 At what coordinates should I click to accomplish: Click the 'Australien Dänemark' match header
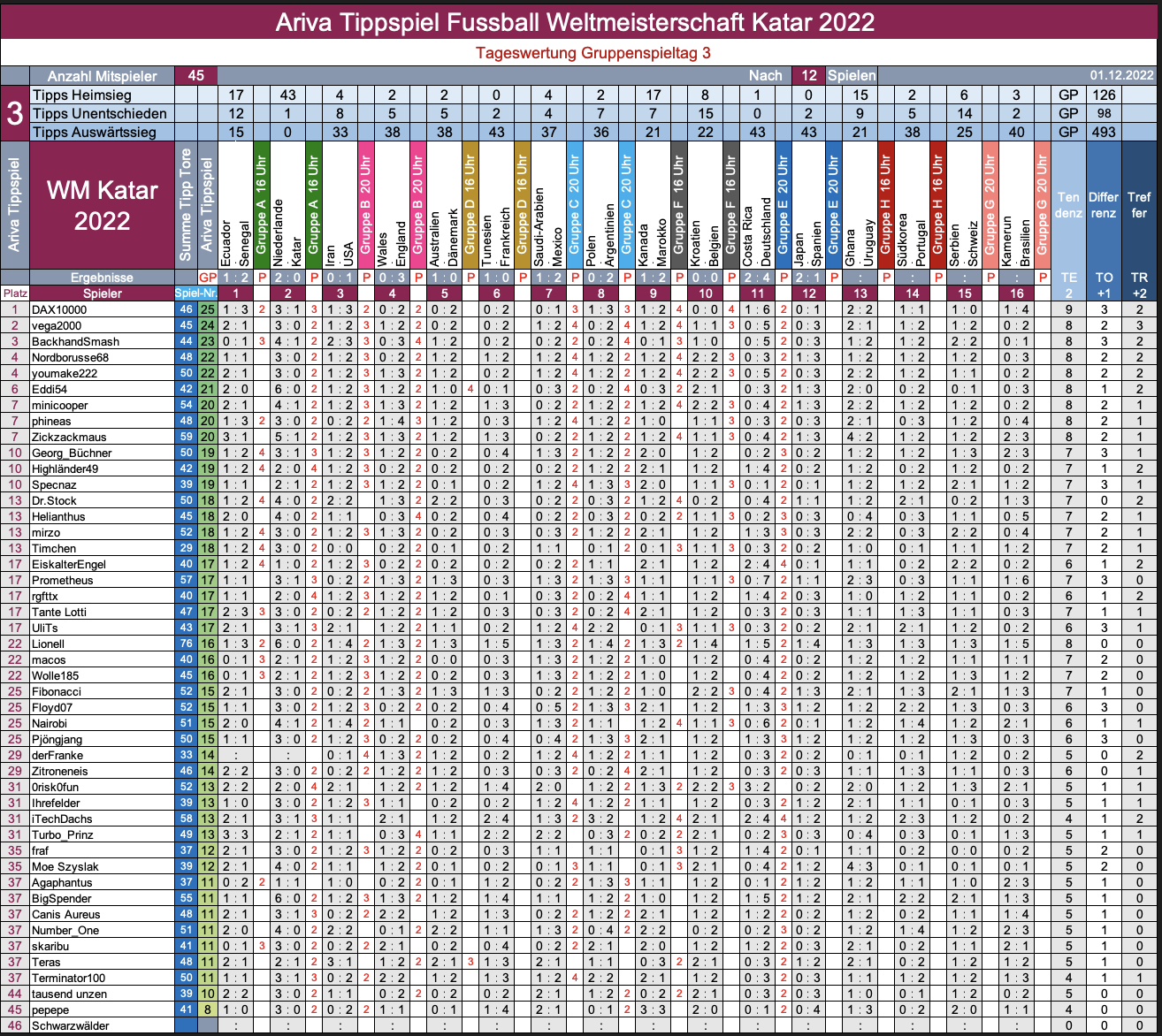pos(444,205)
